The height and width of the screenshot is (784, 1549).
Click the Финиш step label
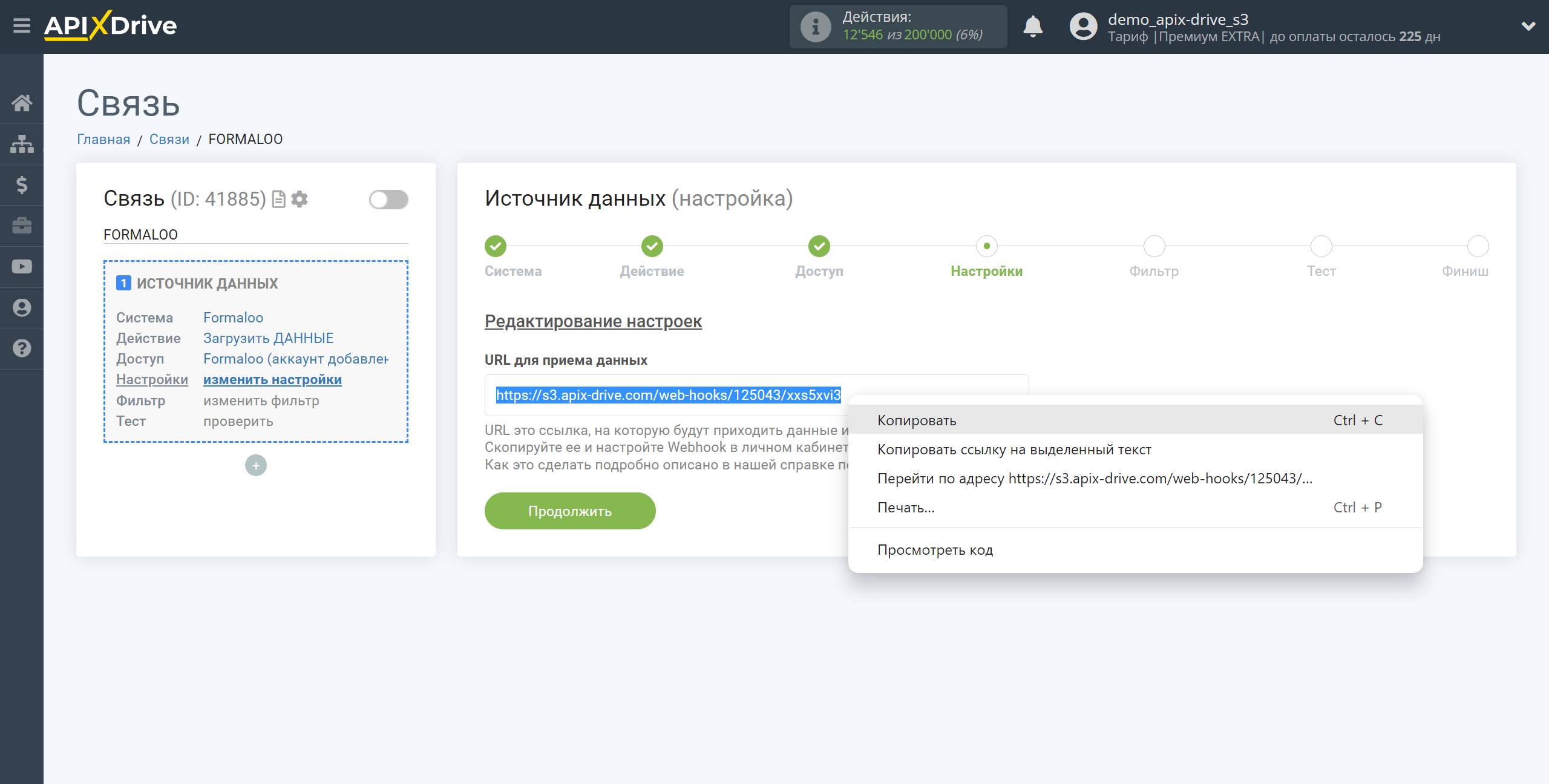click(x=1465, y=271)
